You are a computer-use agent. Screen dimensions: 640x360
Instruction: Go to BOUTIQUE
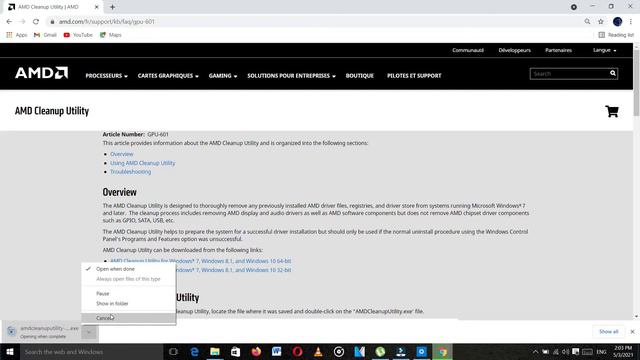point(360,76)
